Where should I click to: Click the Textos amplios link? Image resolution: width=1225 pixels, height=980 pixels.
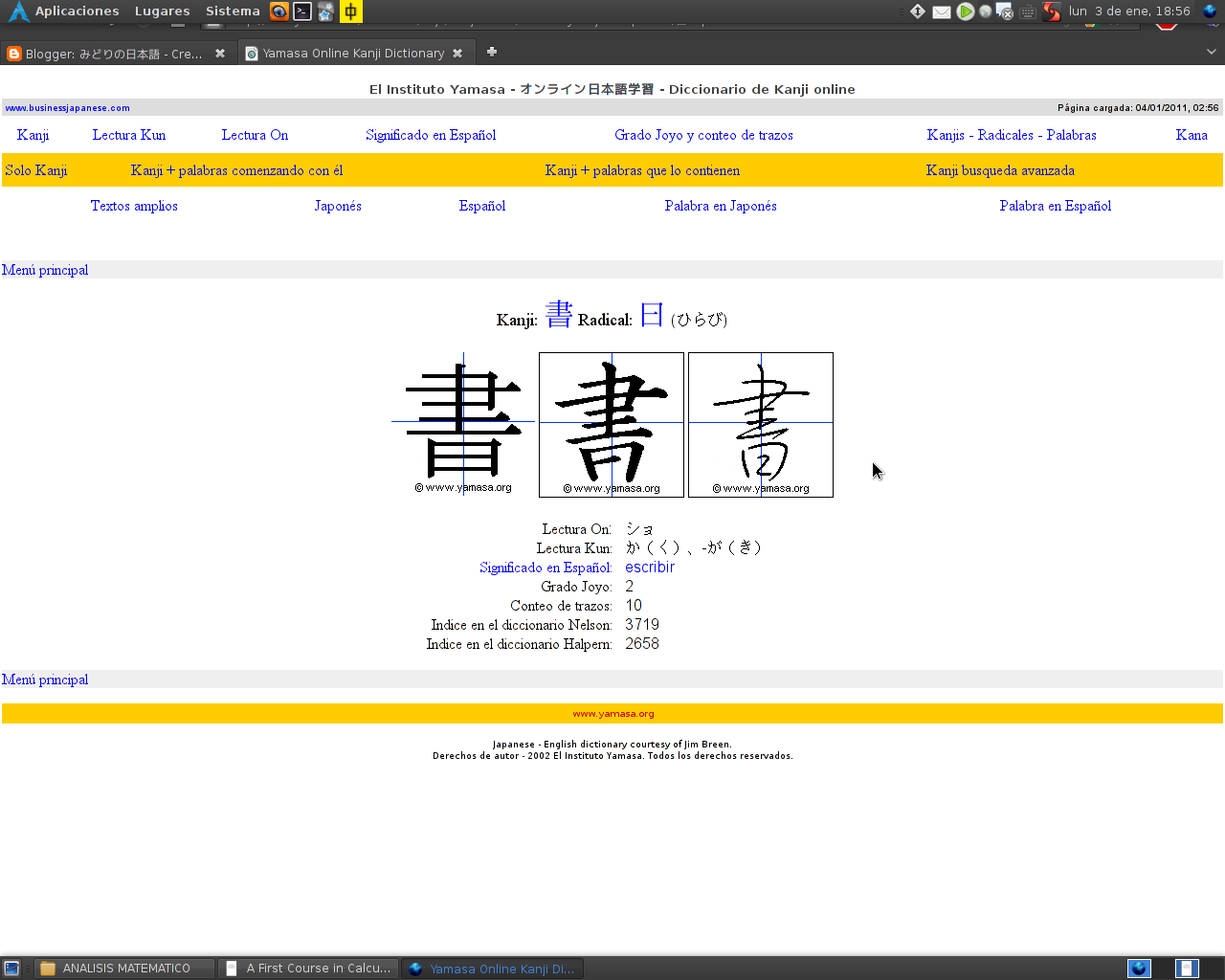[134, 206]
